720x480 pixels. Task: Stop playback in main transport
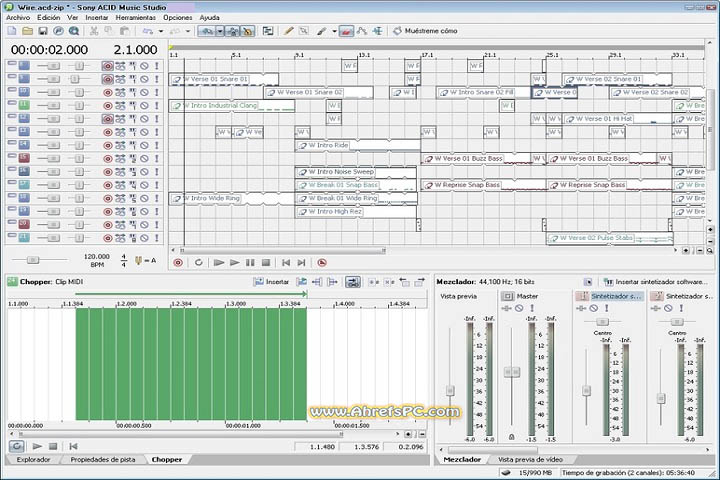tap(265, 263)
